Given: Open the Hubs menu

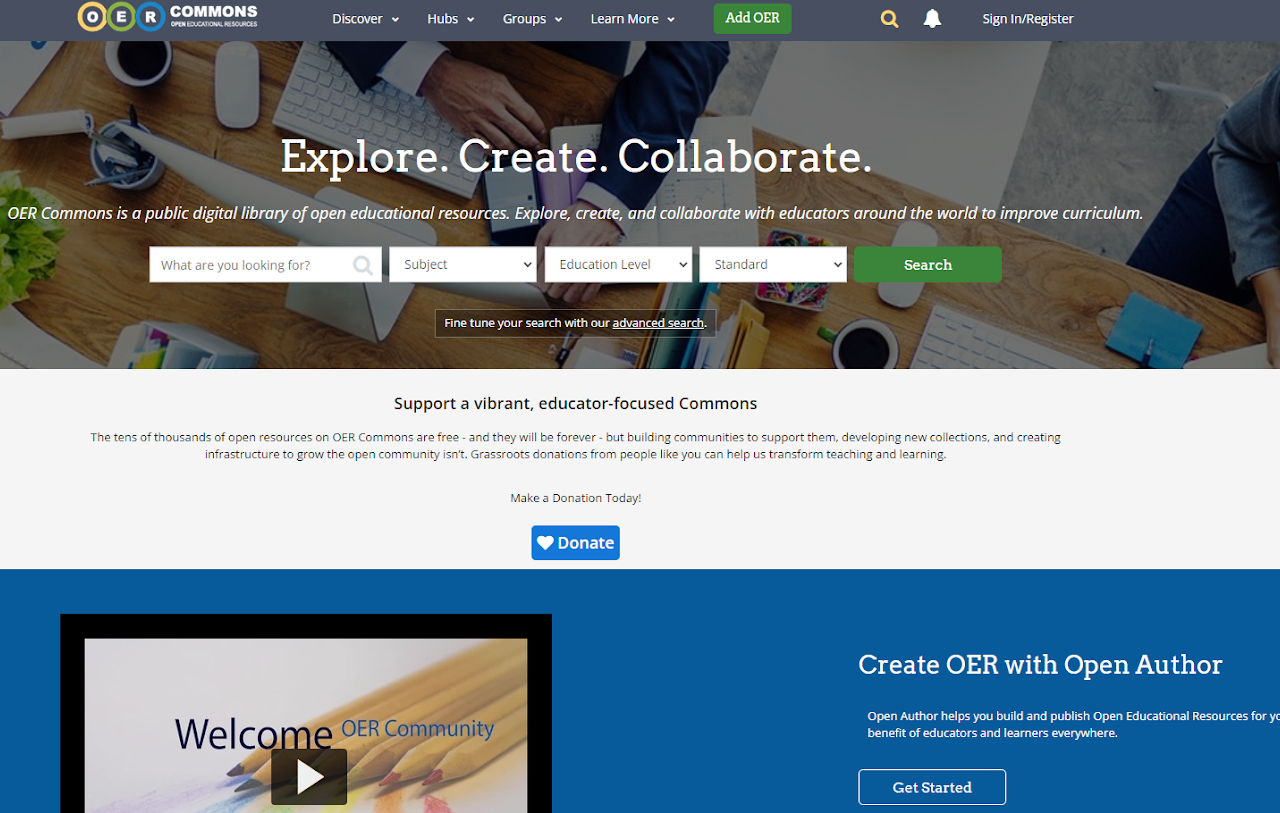Looking at the screenshot, I should click(450, 19).
